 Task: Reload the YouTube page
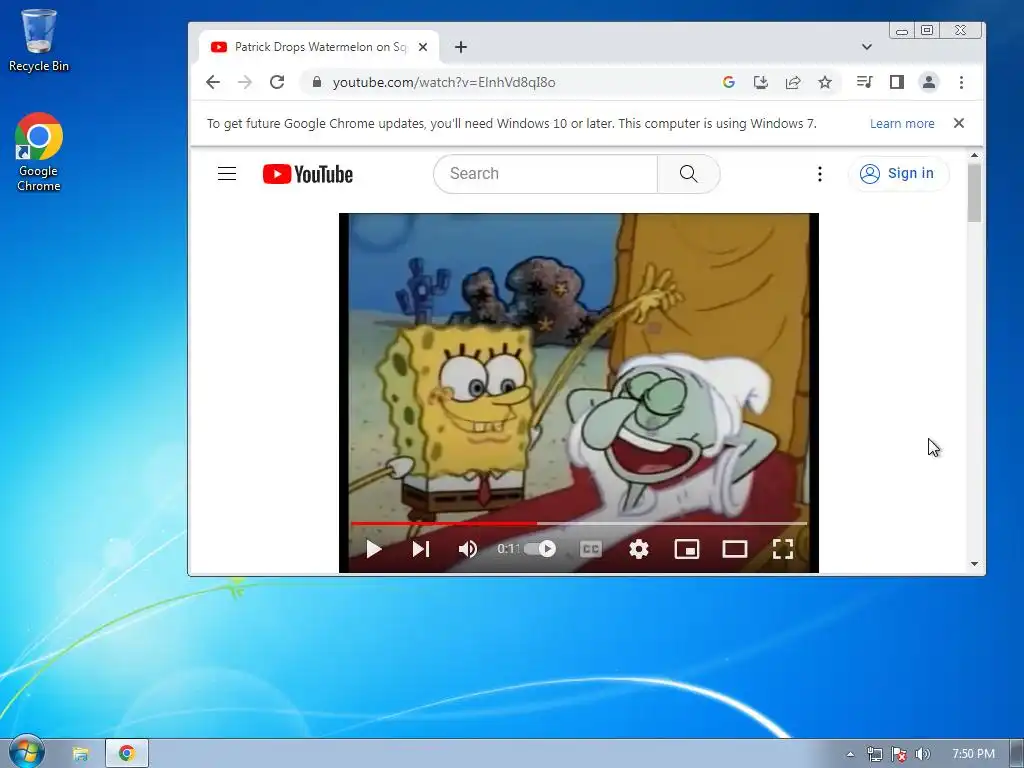point(277,82)
